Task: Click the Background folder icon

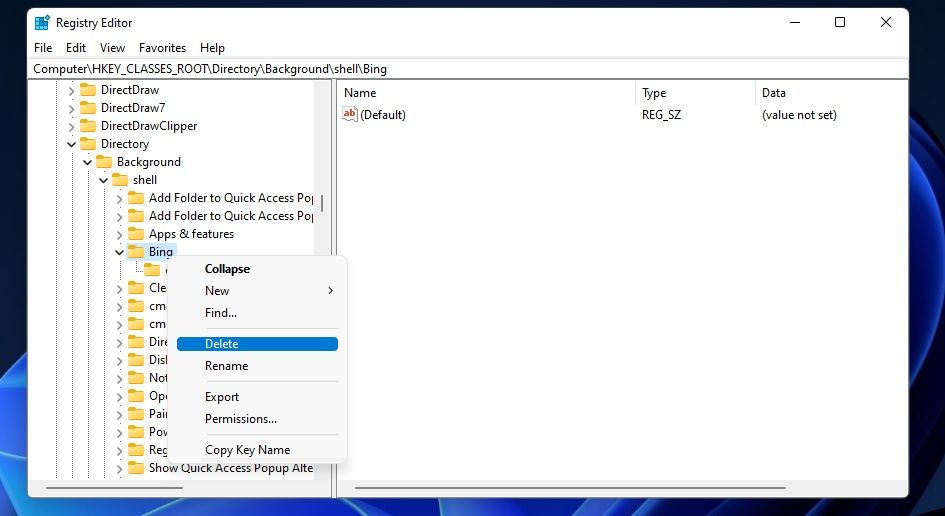Action: point(104,162)
